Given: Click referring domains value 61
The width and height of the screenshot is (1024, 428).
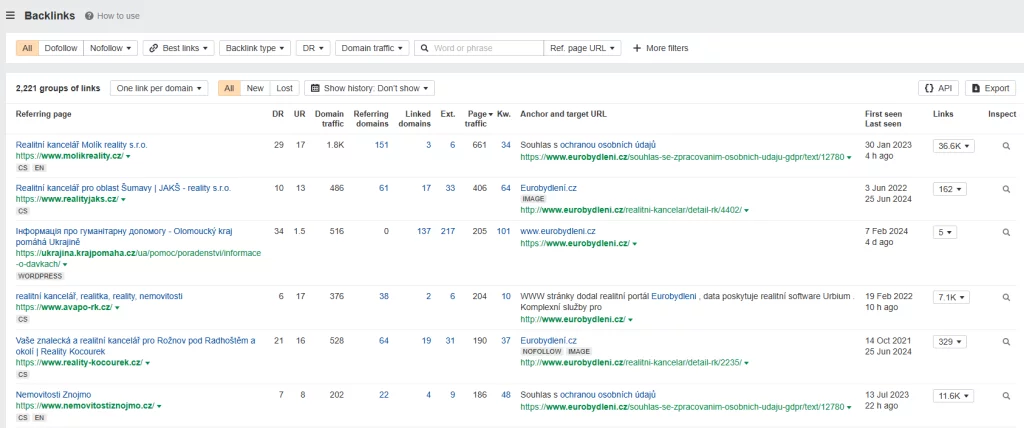Looking at the screenshot, I should (x=384, y=188).
